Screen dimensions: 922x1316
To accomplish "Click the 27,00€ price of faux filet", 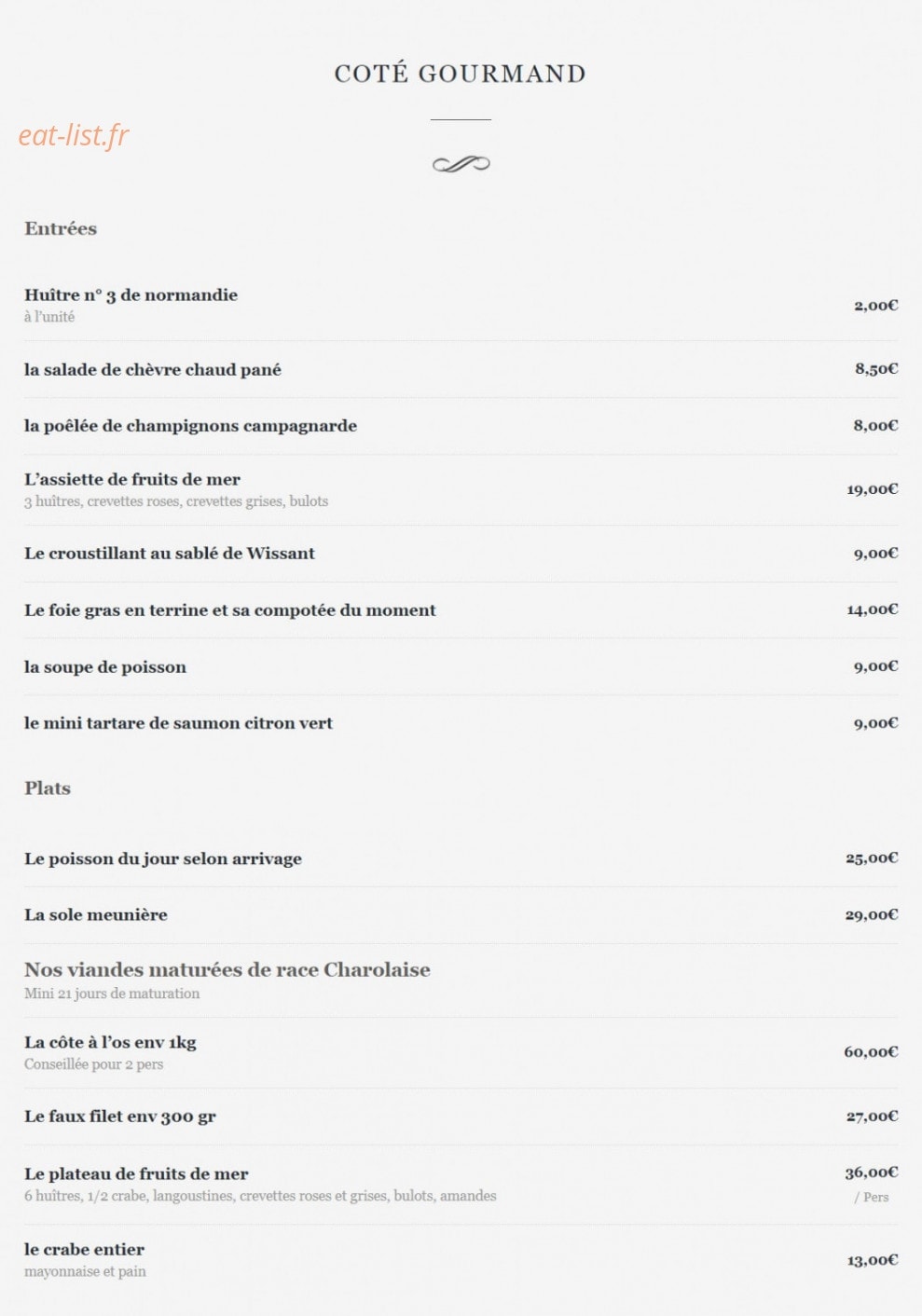I will 872,1116.
